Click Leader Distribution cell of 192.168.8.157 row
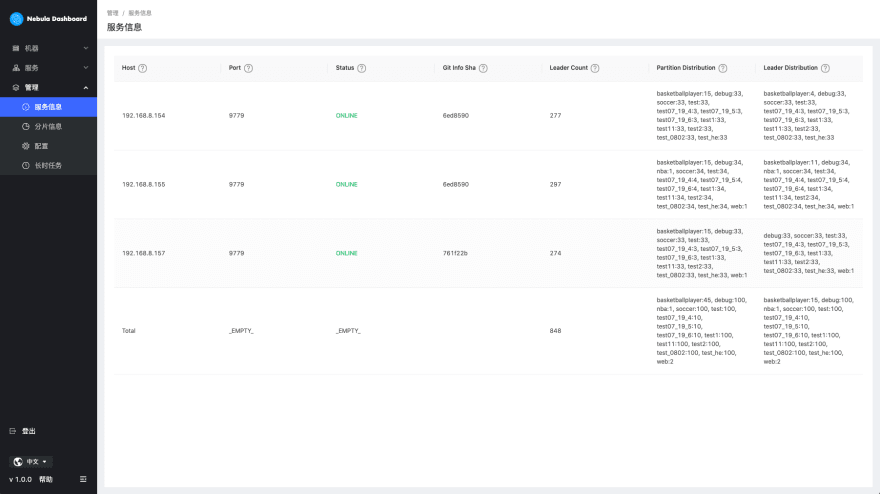The height and width of the screenshot is (494, 880). click(809, 253)
